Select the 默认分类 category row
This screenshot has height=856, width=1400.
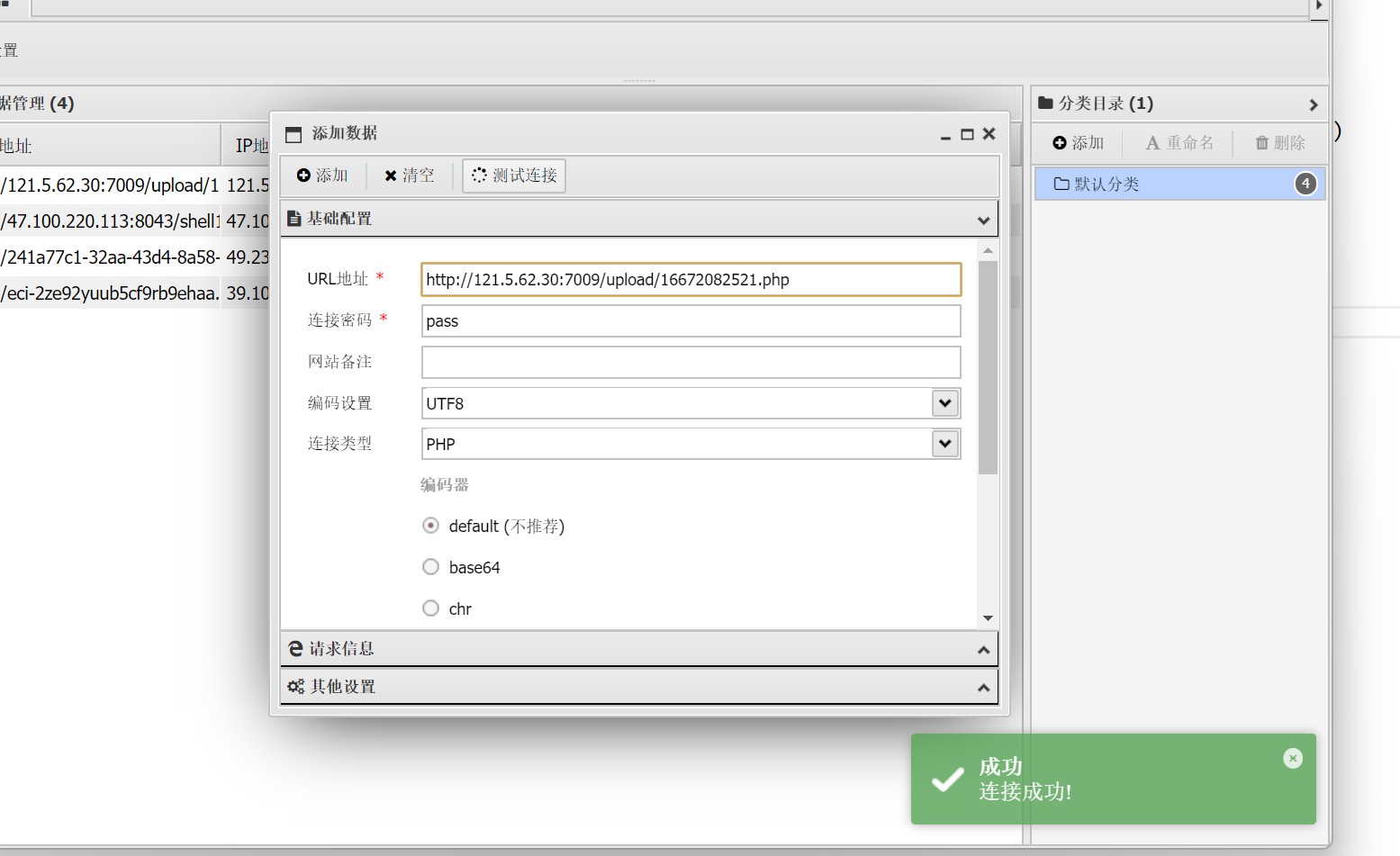1179,185
